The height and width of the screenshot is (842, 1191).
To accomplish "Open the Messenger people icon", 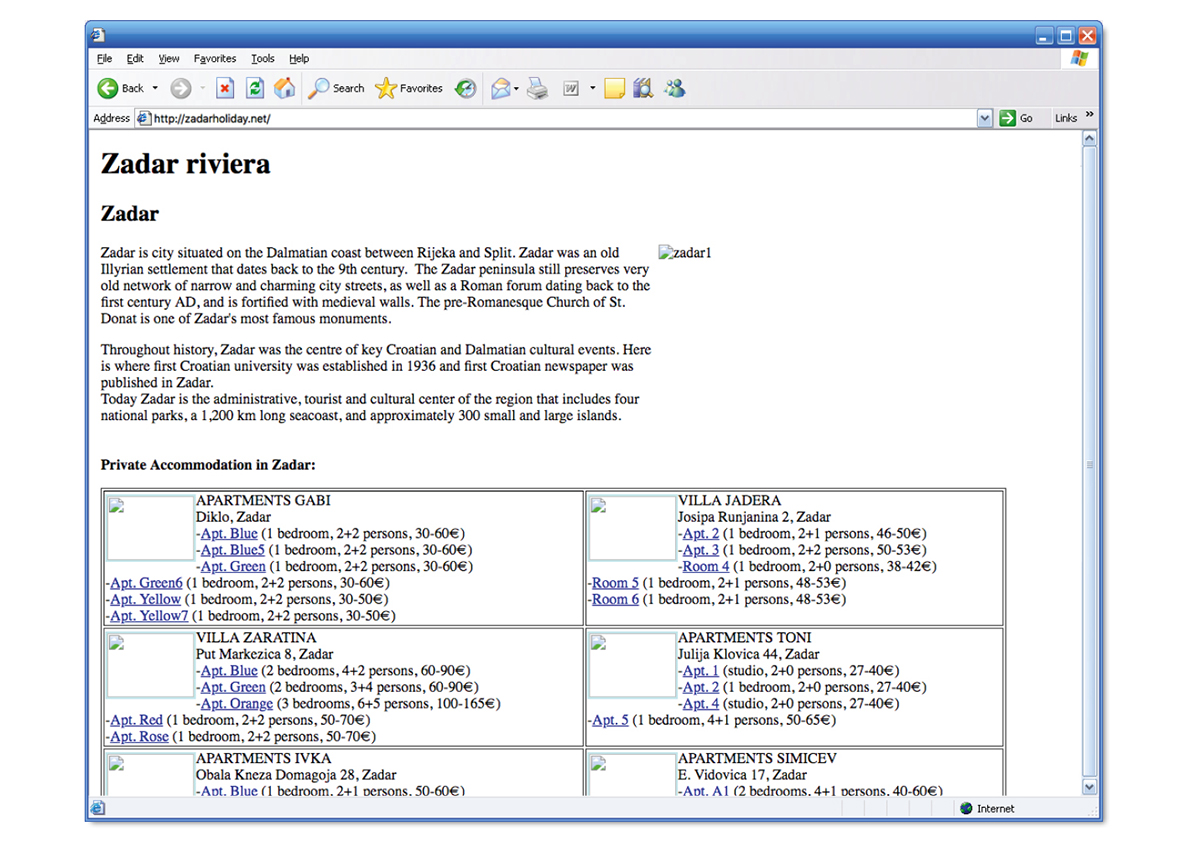I will click(x=675, y=88).
